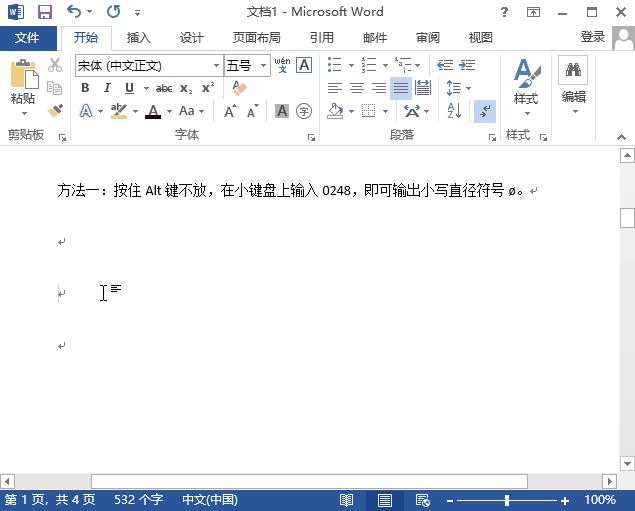Click the Cut scissors icon

55,65
